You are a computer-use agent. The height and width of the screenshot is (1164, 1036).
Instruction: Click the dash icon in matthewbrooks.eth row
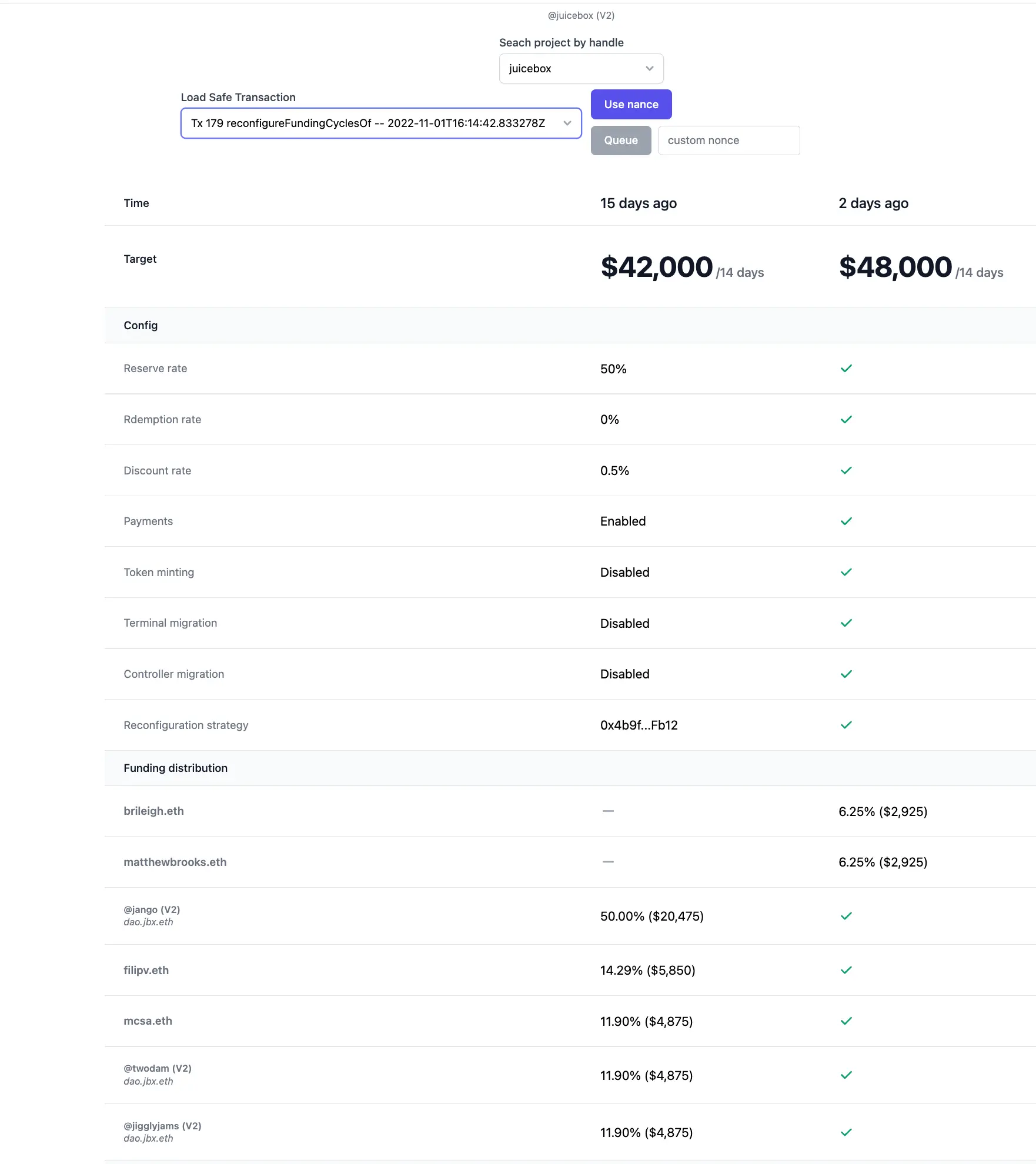coord(608,862)
